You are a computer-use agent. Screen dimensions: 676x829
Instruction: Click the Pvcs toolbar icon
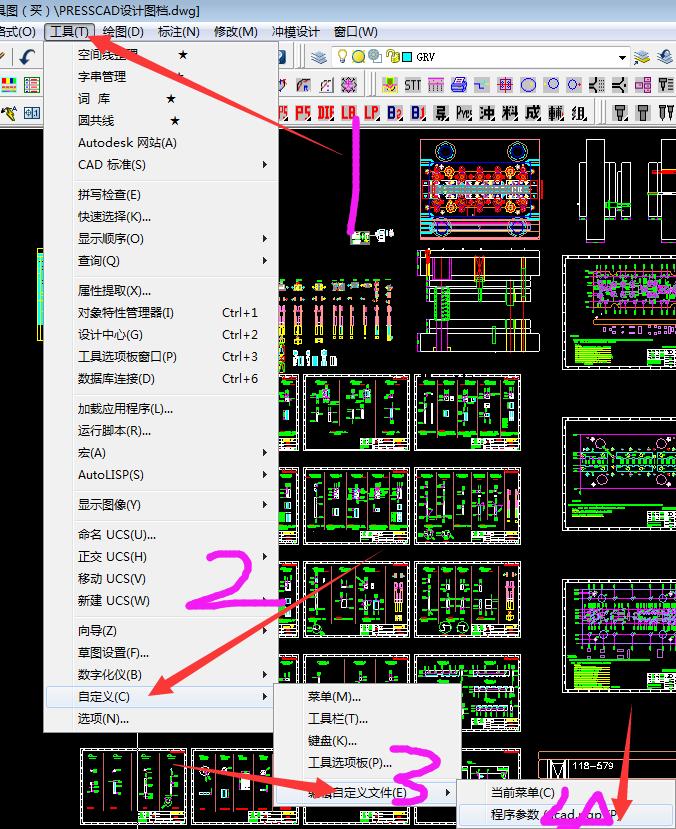[x=464, y=113]
